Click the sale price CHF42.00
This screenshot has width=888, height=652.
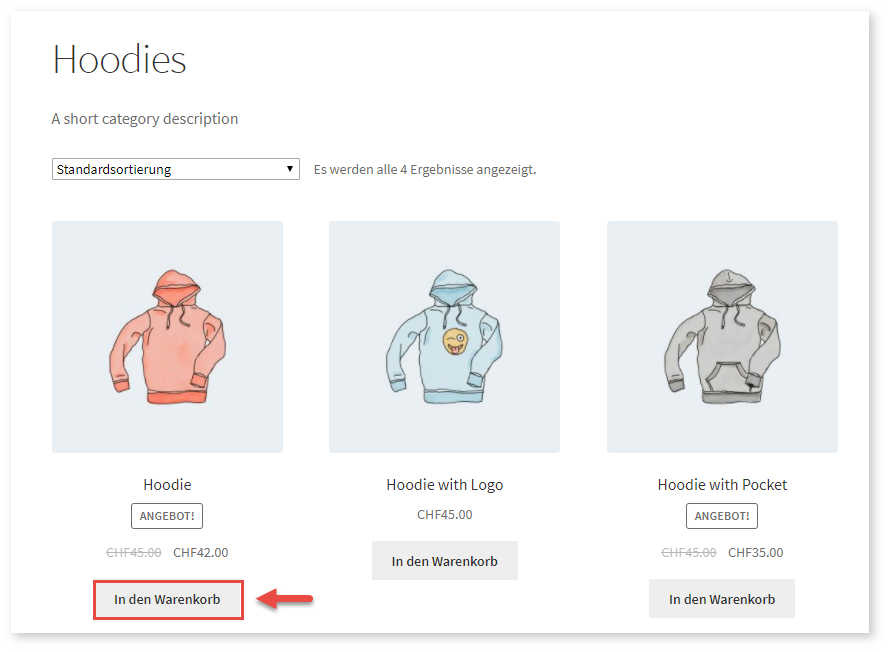tap(200, 553)
